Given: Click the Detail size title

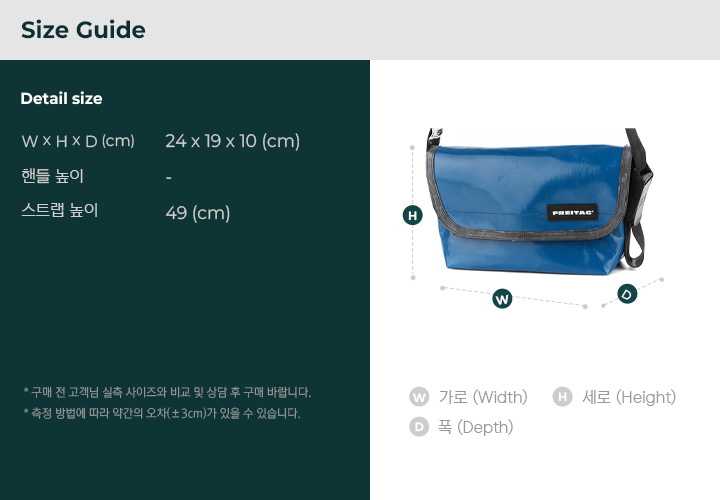Looking at the screenshot, I should [x=62, y=98].
